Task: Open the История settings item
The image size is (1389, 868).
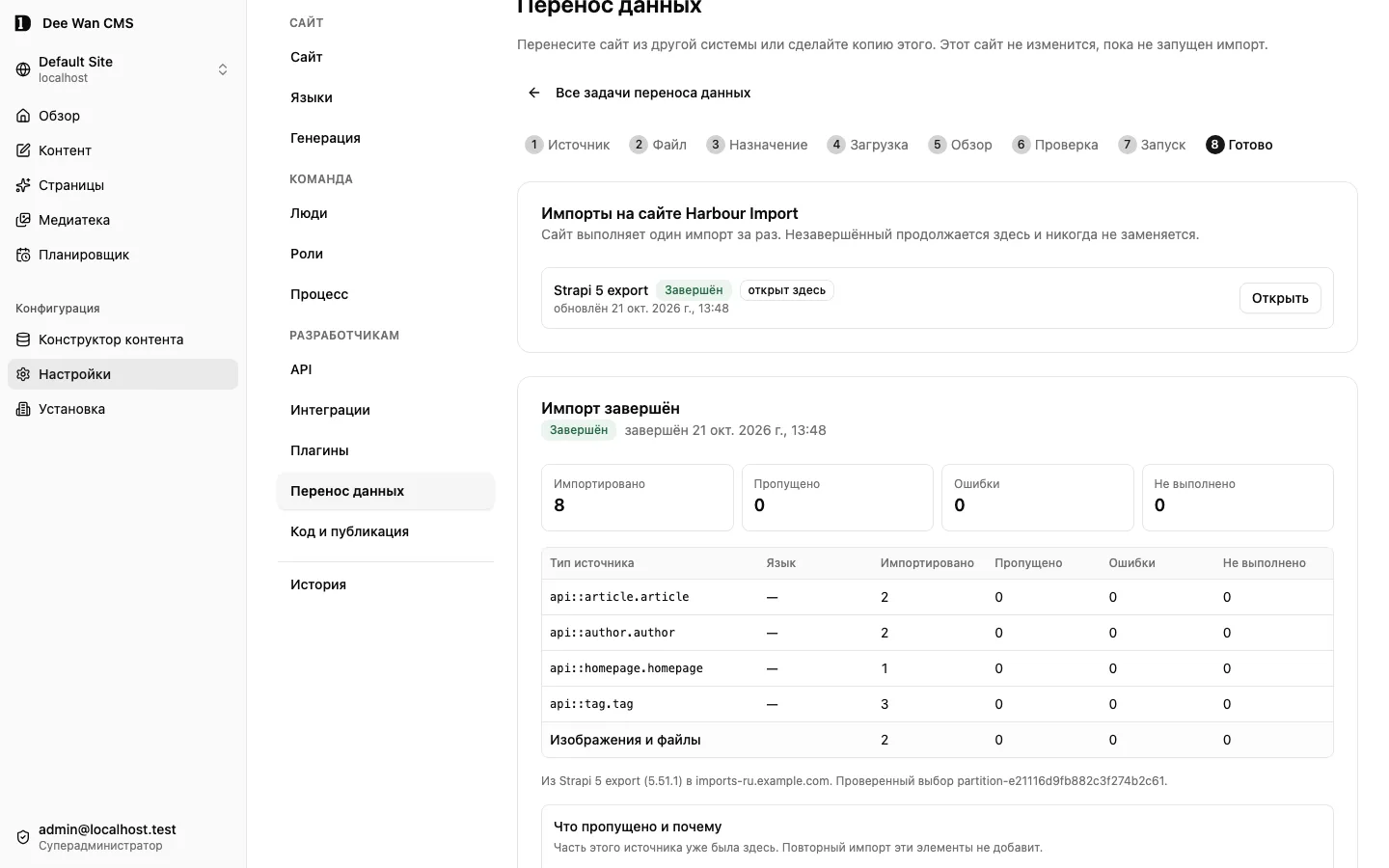Action: point(386,584)
